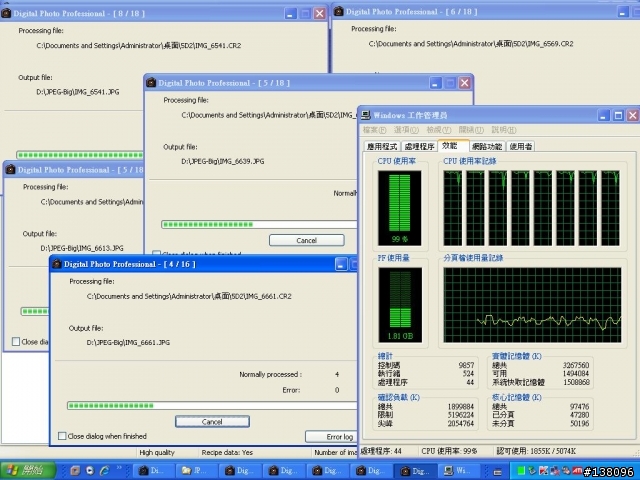Minimize the [4 / 16] Digital Photo Professional window
The image size is (640, 480).
point(341,264)
